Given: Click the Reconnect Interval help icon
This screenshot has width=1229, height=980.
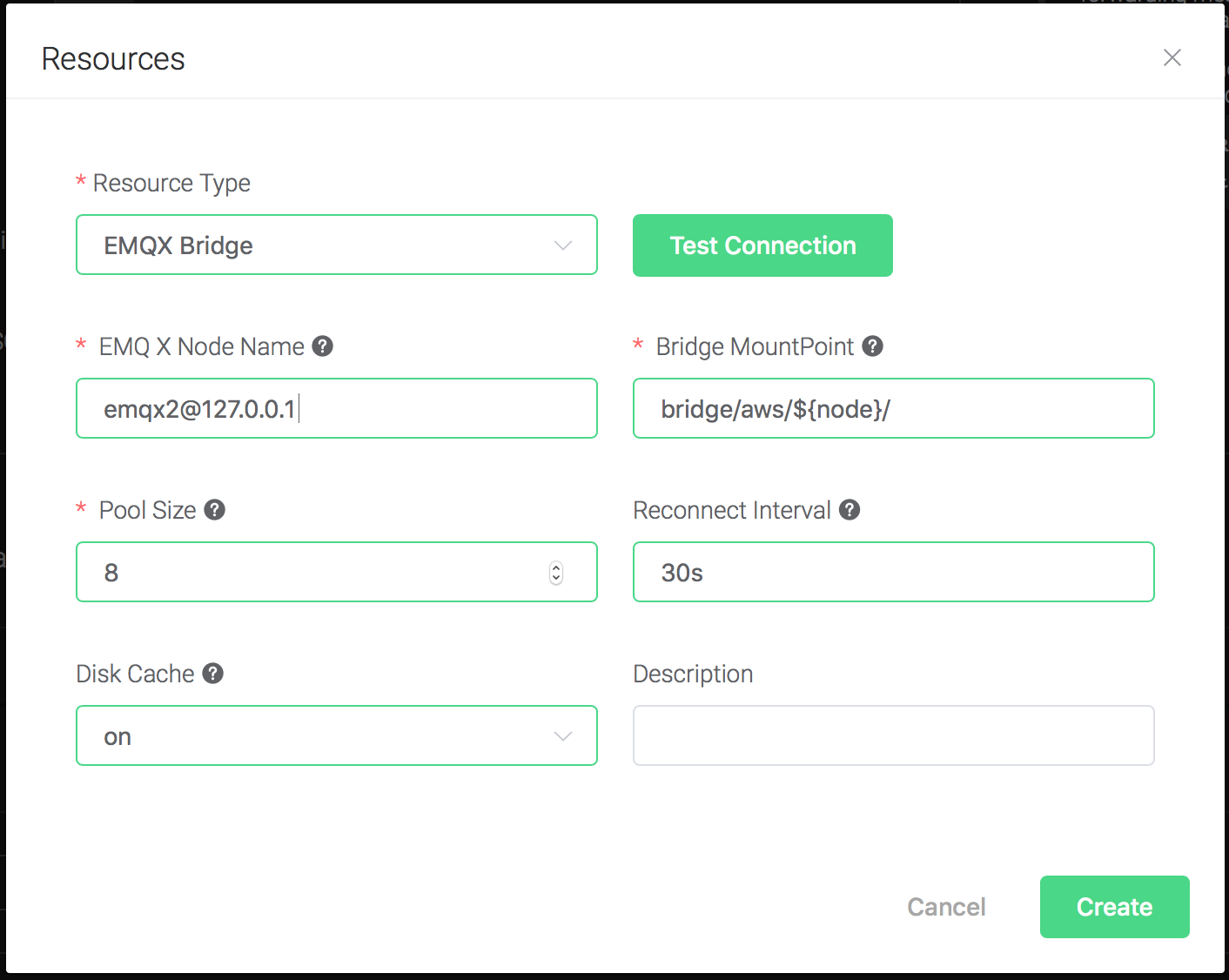Looking at the screenshot, I should 850,510.
